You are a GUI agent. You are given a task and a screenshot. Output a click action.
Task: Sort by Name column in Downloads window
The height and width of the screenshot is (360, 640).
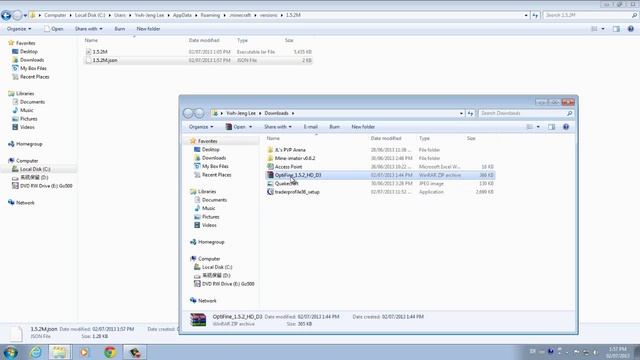pos(273,138)
